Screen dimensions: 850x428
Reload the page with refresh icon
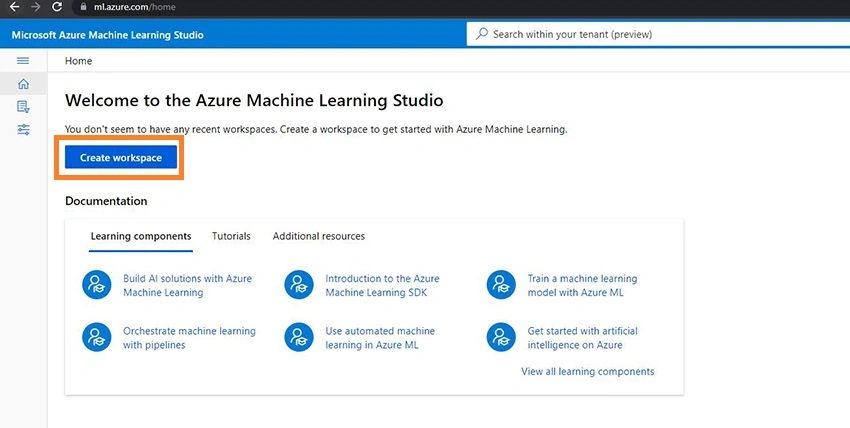(57, 7)
